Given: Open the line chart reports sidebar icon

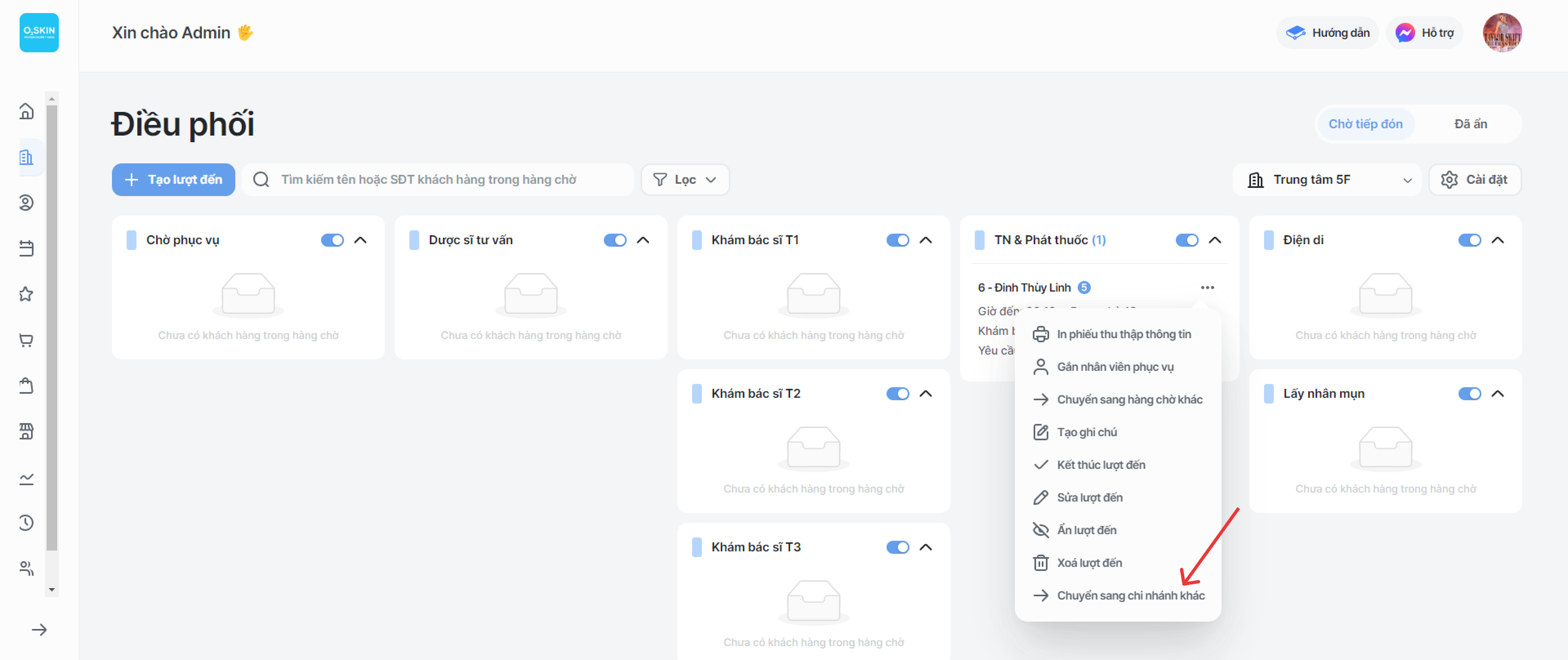Looking at the screenshot, I should coord(26,478).
